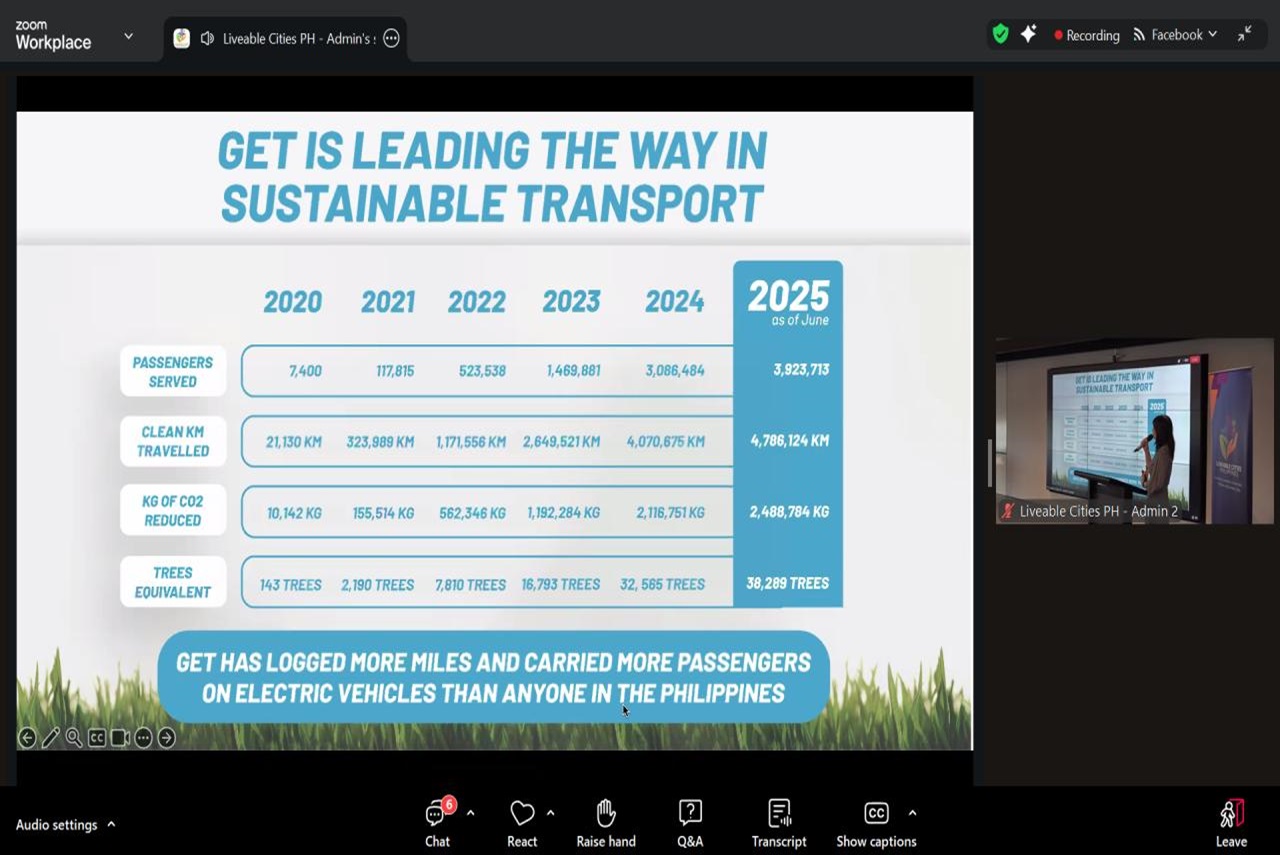Toggle the slide camera button
The height and width of the screenshot is (855, 1280).
[x=120, y=738]
